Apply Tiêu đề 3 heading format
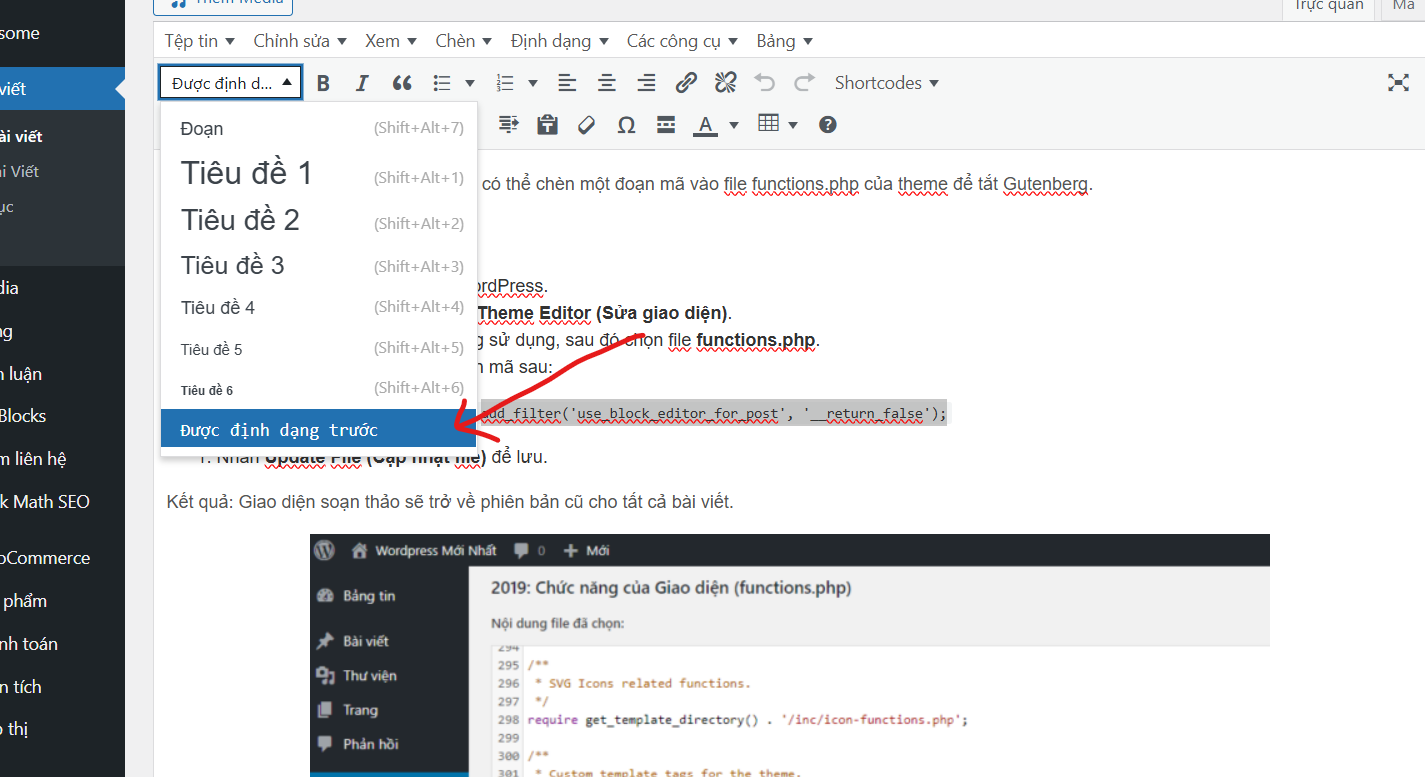The height and width of the screenshot is (777, 1425). [x=319, y=265]
